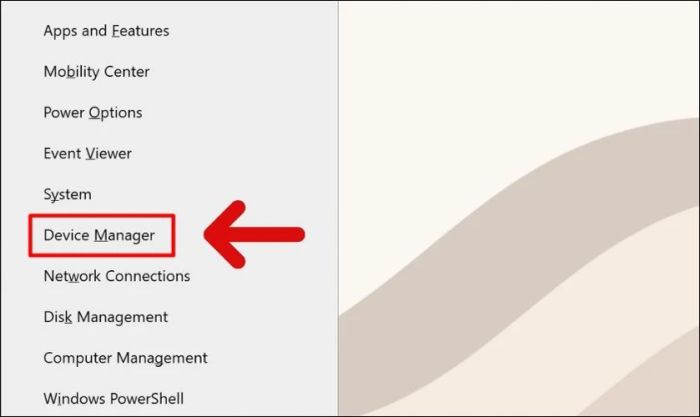Open Device Manager
This screenshot has width=700, height=417.
pyautogui.click(x=99, y=235)
